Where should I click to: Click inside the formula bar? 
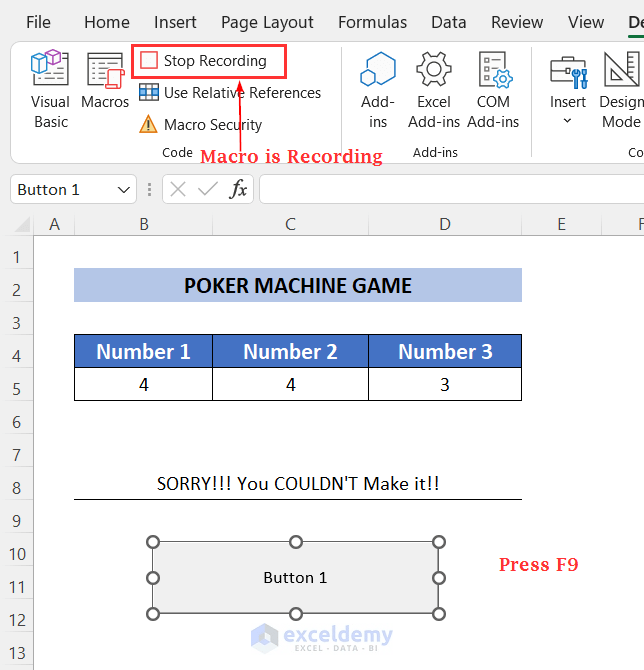[452, 189]
